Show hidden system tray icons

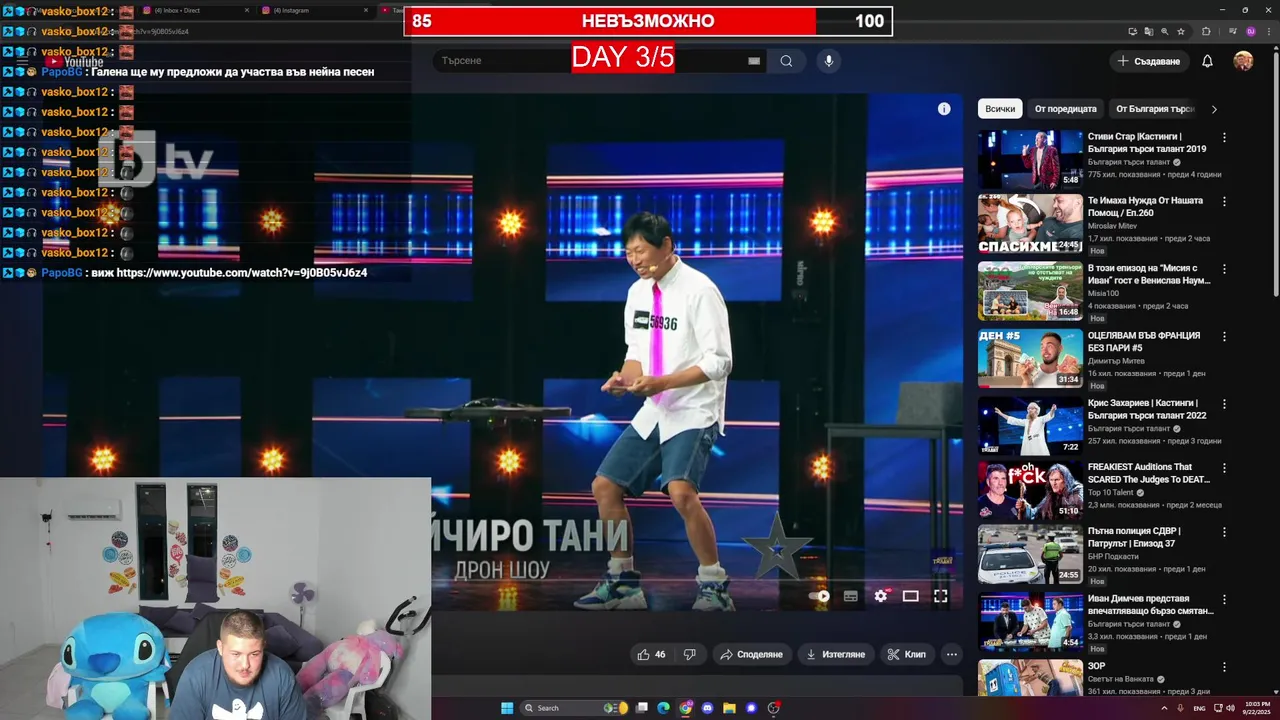[1165, 708]
